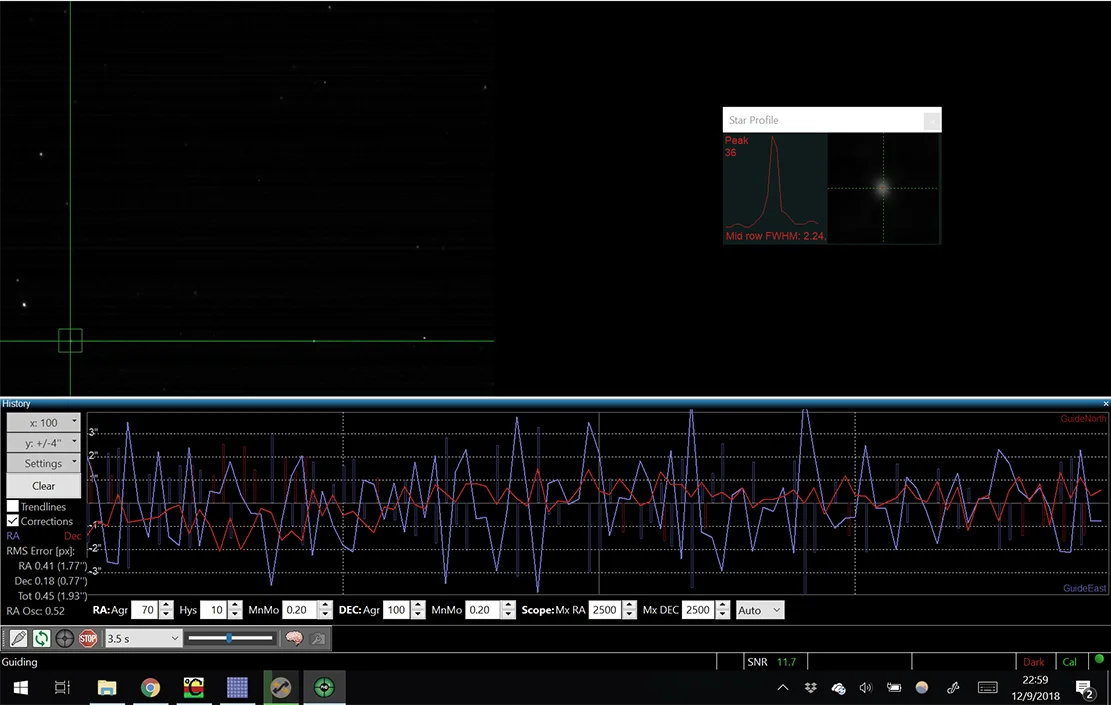Open File Explorer from the taskbar
This screenshot has width=1111, height=705.
[x=107, y=687]
